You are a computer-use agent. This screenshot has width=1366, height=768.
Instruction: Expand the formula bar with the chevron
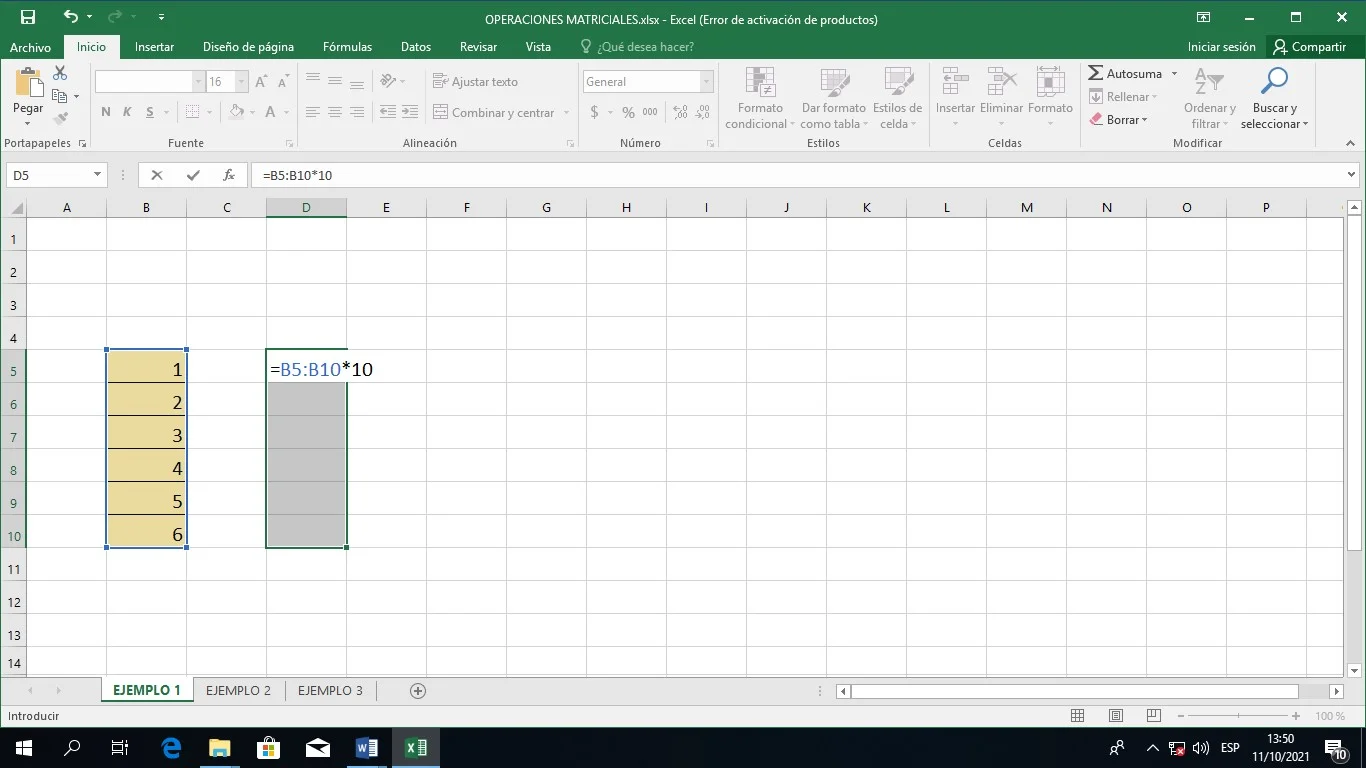tap(1352, 175)
